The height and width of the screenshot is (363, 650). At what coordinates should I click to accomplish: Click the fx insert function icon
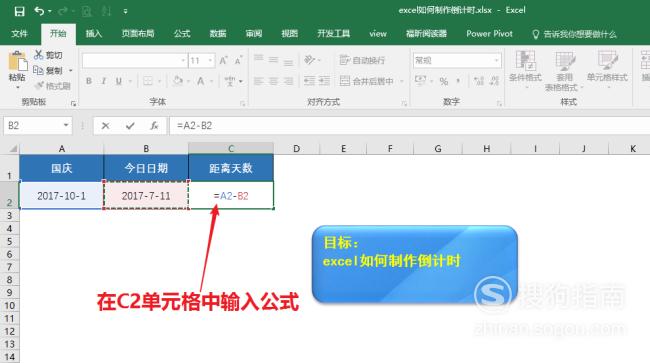[154, 126]
